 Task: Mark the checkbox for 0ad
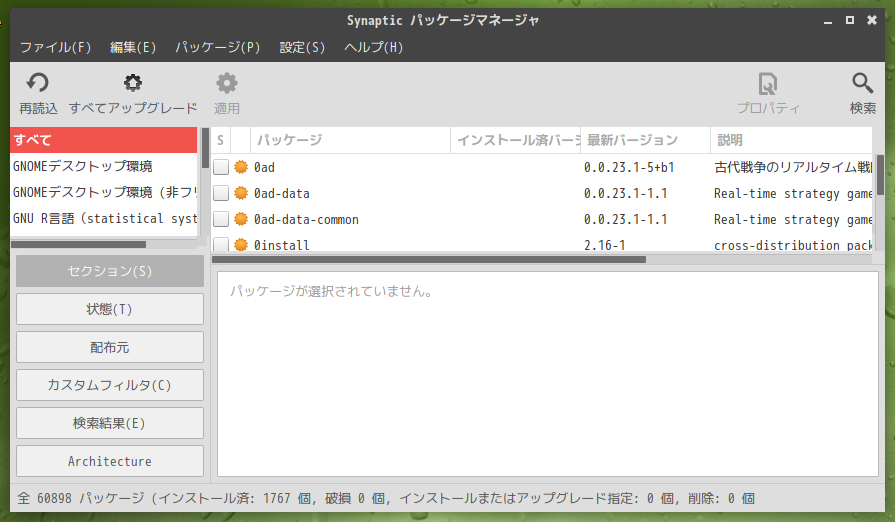(x=221, y=167)
